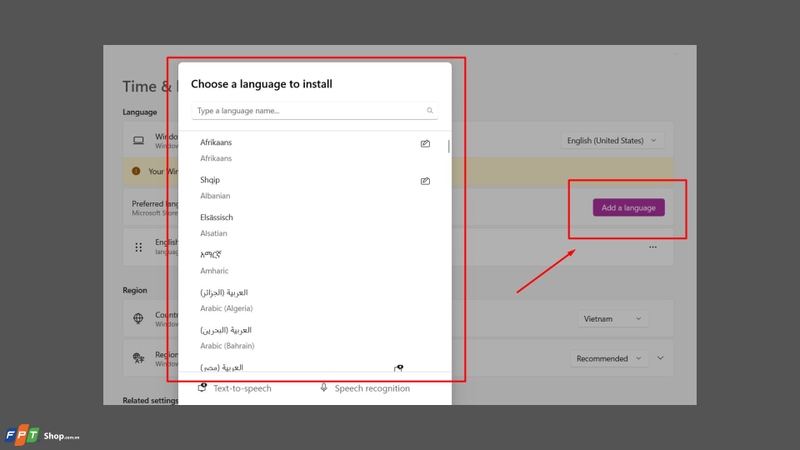Click the Text-to-speech legend icon
Viewport: 800px width, 450px height.
tap(202, 388)
